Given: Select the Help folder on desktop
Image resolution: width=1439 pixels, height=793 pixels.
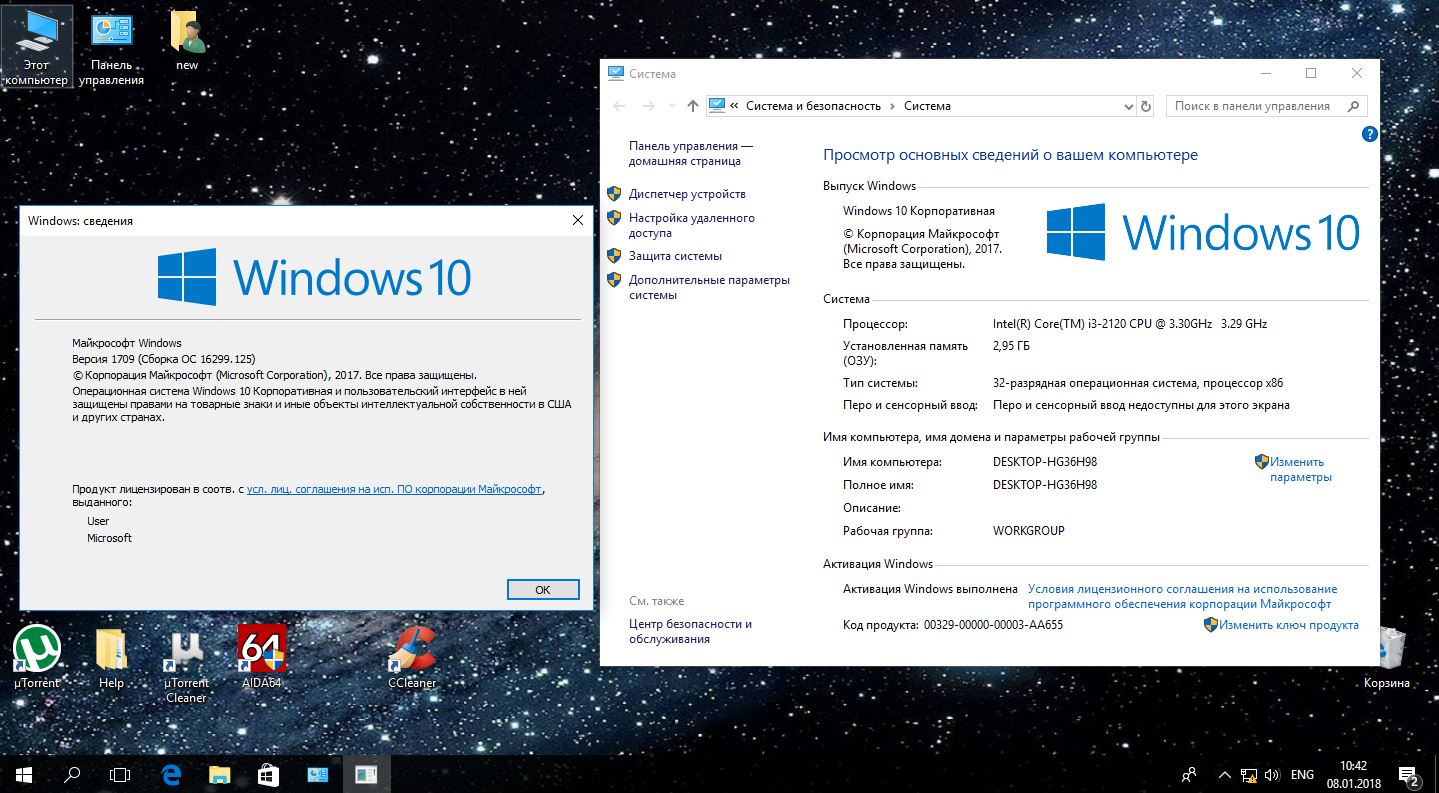Looking at the screenshot, I should pos(111,657).
